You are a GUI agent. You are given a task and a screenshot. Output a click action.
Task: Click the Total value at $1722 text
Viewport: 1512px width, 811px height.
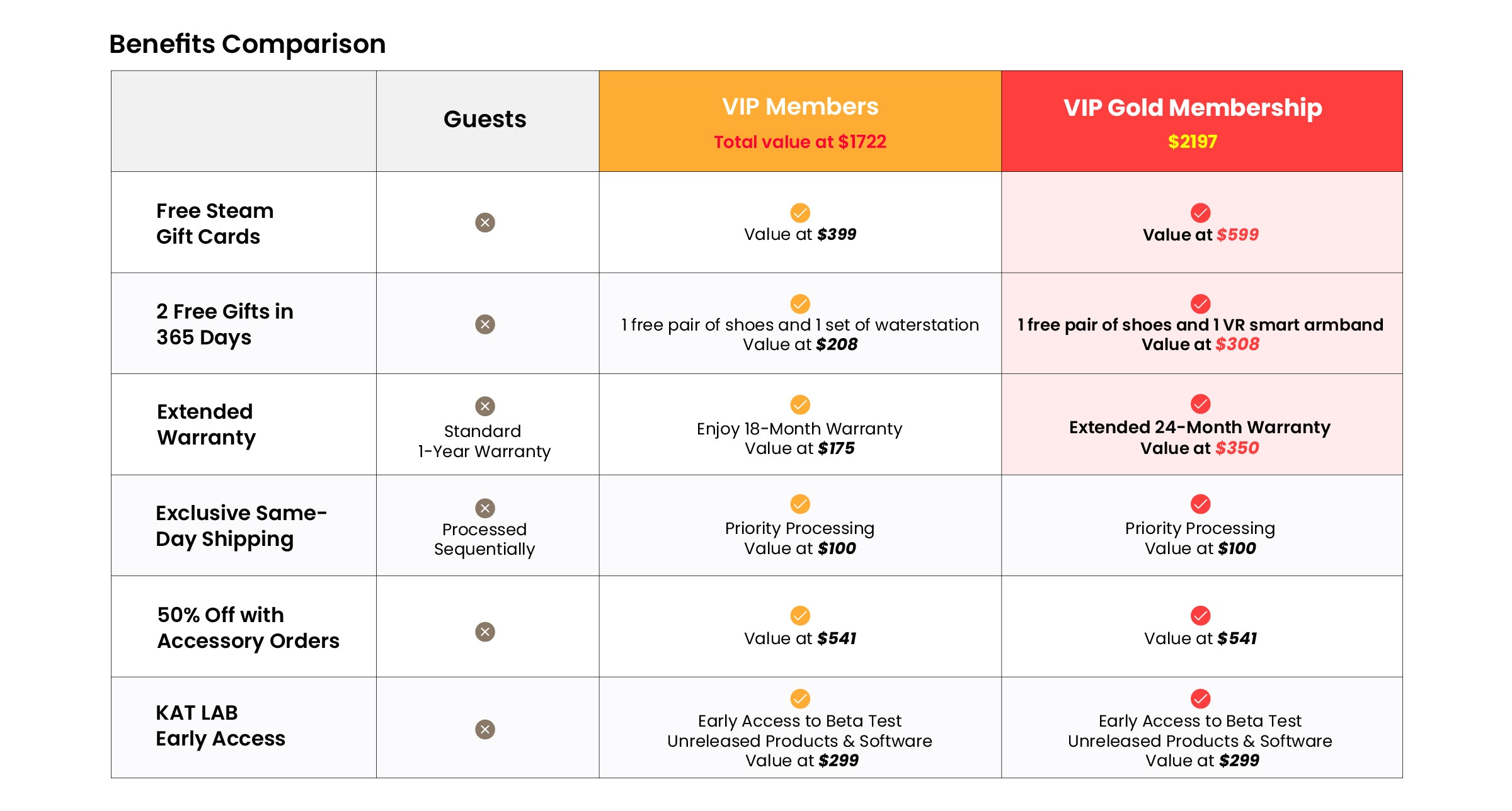click(x=800, y=142)
